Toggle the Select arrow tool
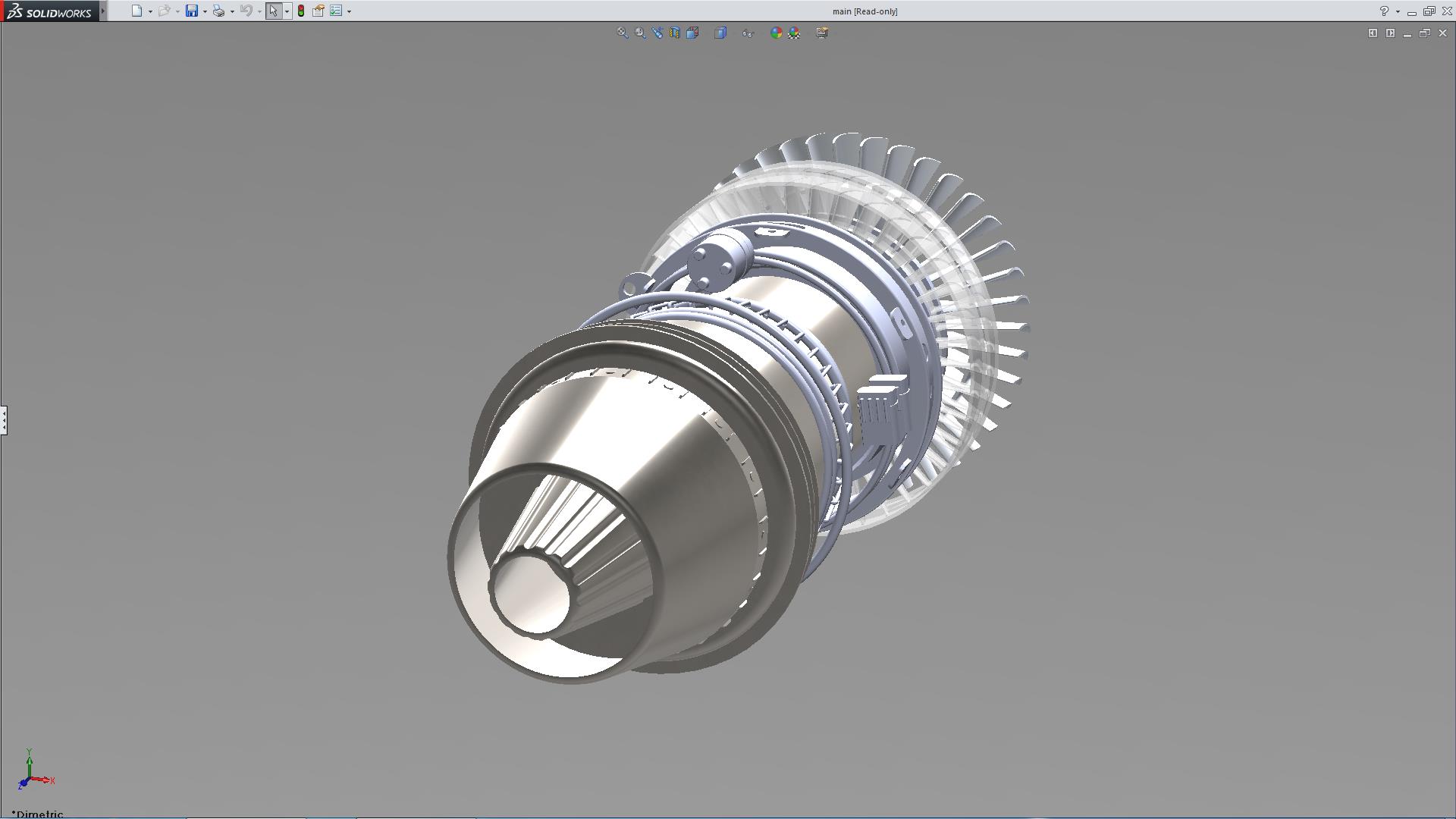1456x819 pixels. 273,11
